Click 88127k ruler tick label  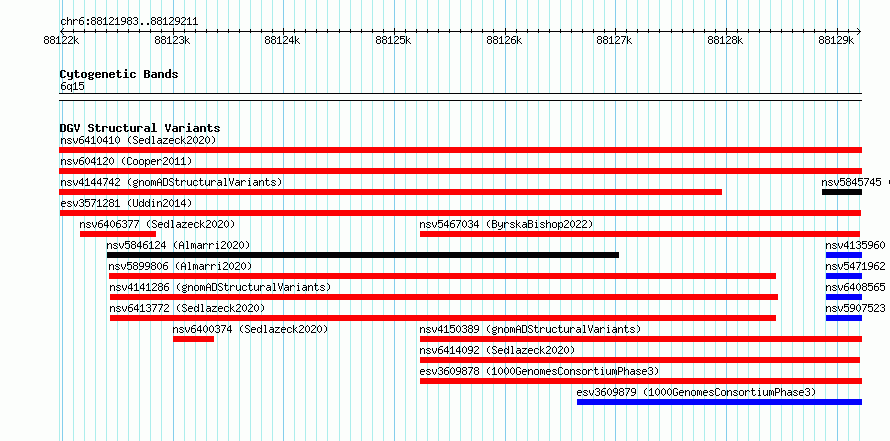click(615, 40)
